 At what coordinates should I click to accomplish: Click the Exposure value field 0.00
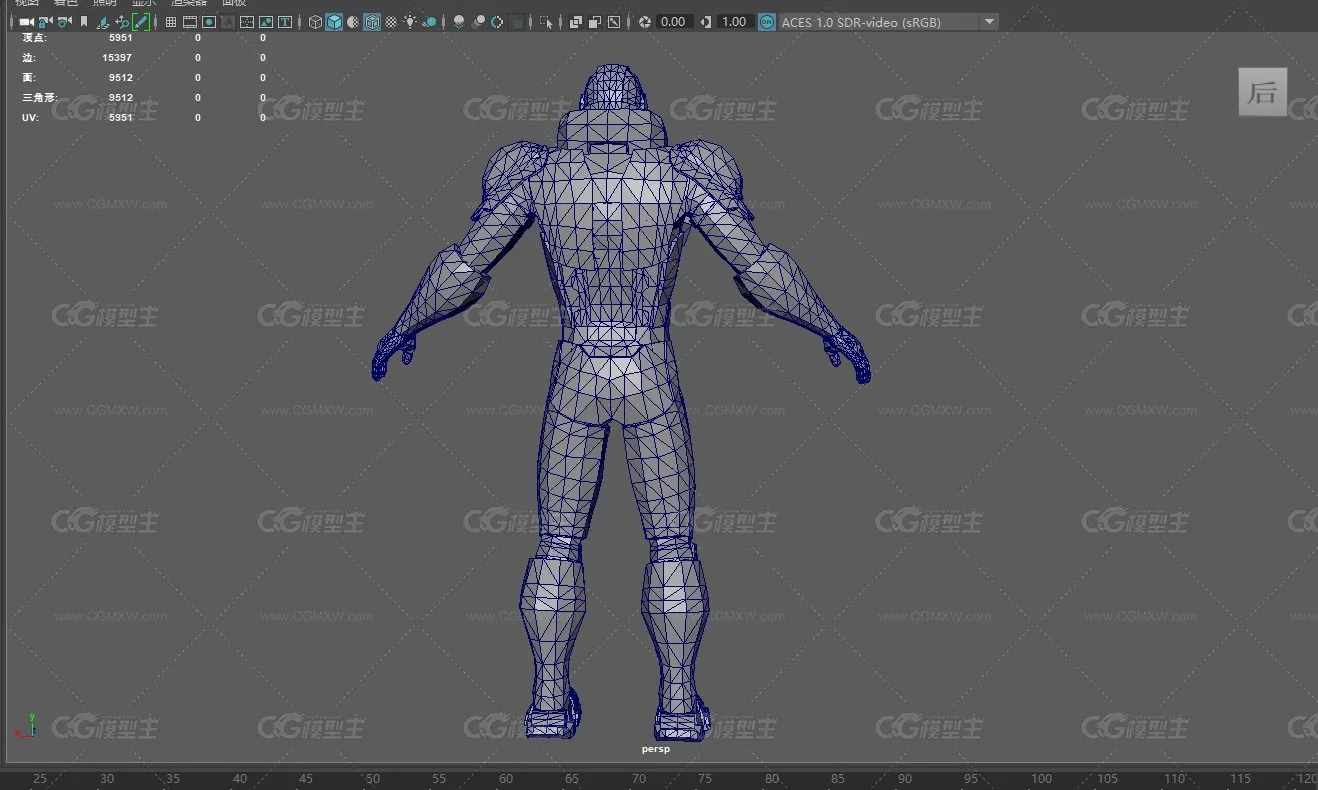click(673, 22)
